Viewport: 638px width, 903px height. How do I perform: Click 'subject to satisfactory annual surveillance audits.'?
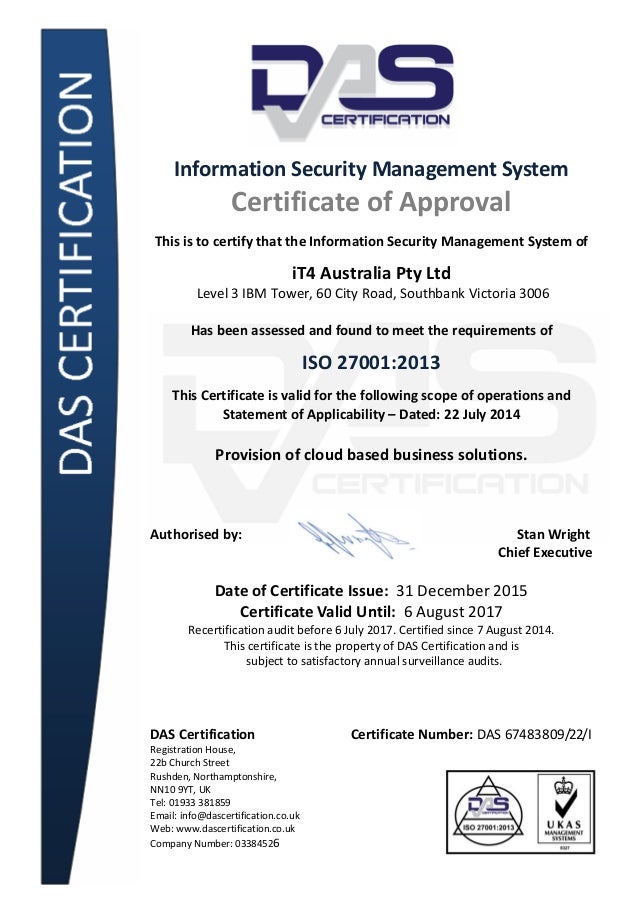(x=374, y=661)
